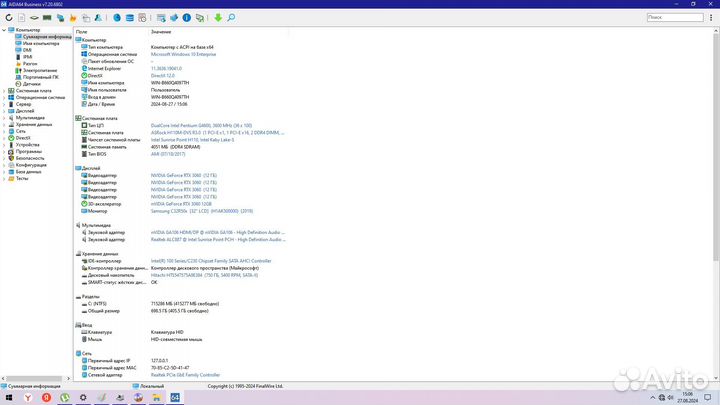
Task: Expand the Операционная система tree node
Action: click(4, 97)
